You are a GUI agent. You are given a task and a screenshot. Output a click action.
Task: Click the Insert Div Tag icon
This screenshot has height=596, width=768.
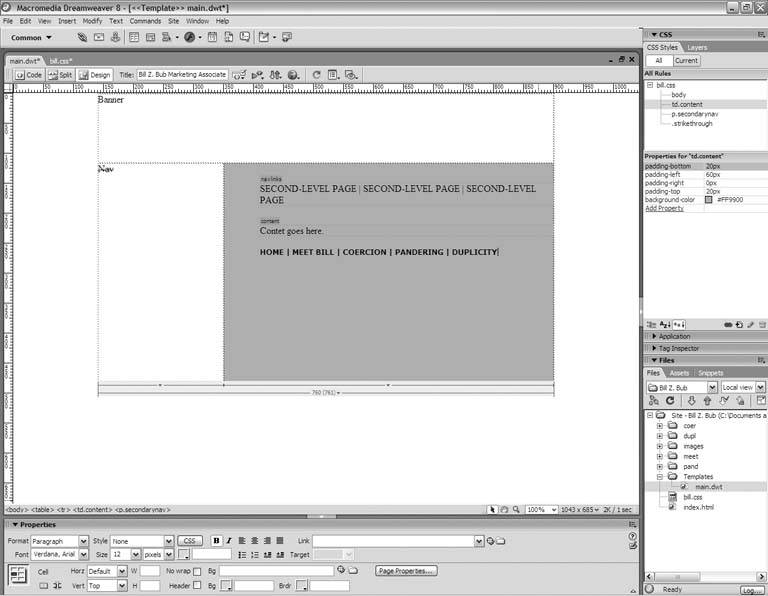click(150, 37)
